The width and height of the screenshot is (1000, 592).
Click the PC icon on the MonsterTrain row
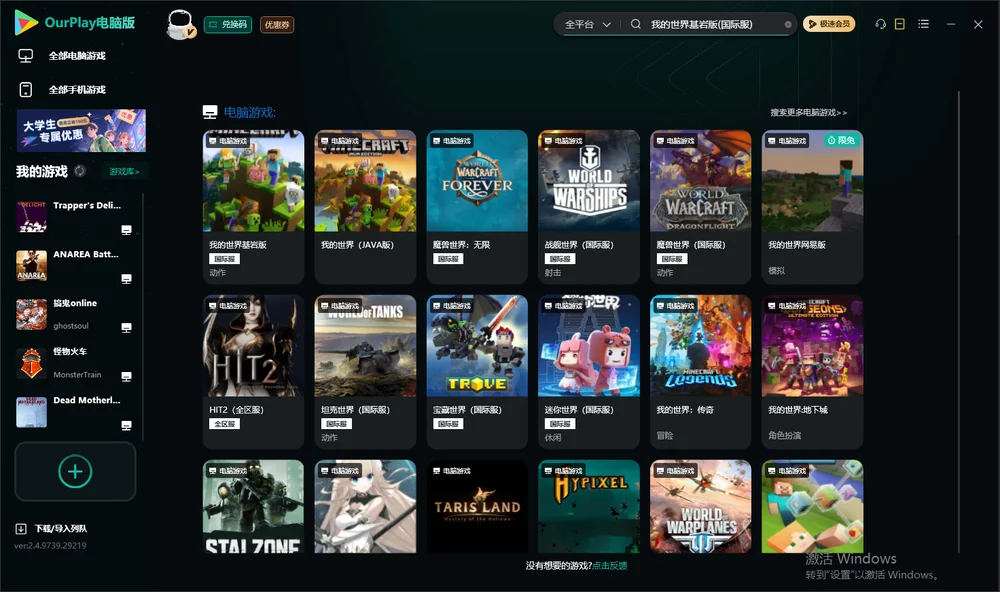pos(126,376)
